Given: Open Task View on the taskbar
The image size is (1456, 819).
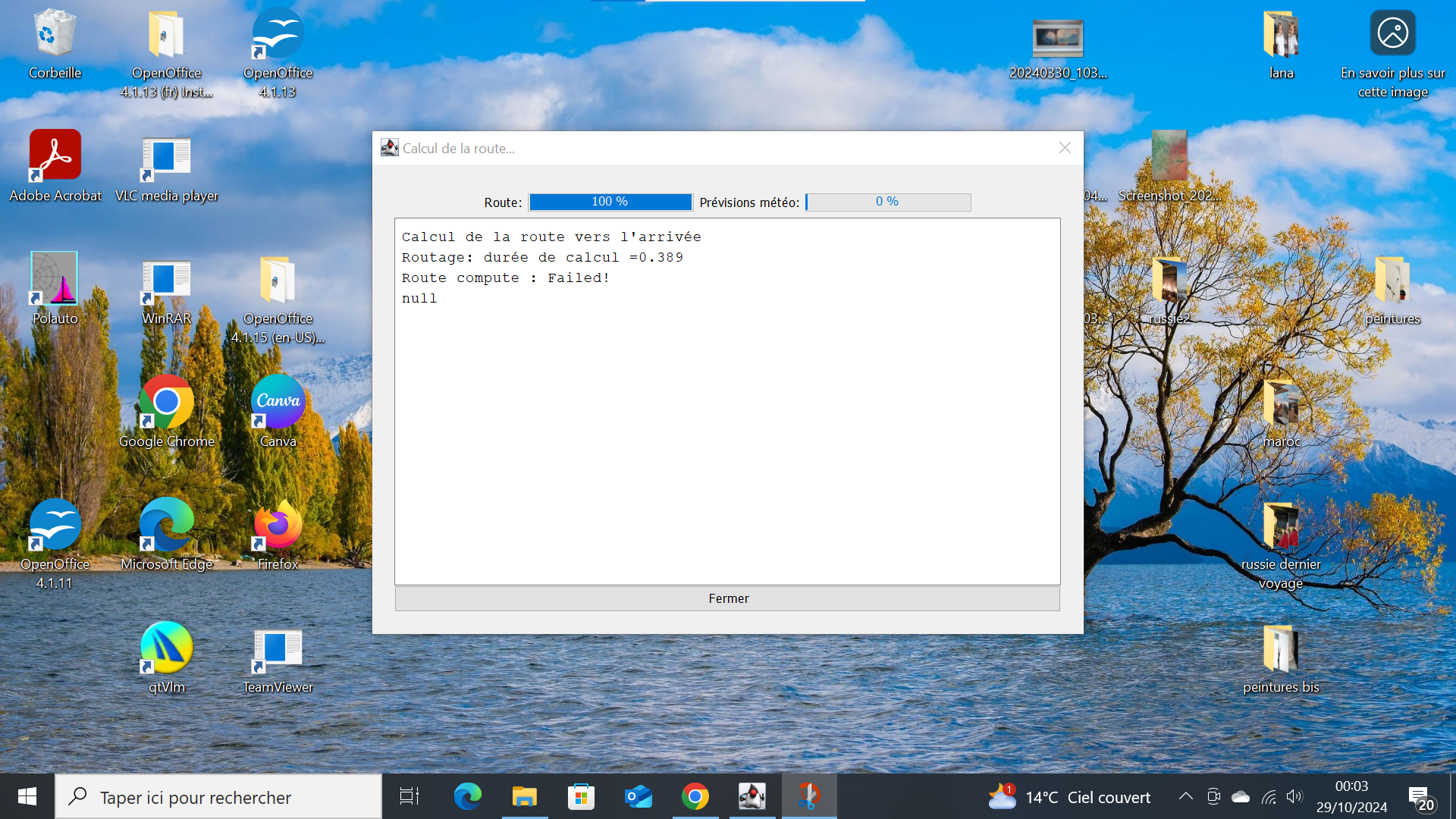Looking at the screenshot, I should click(x=409, y=796).
